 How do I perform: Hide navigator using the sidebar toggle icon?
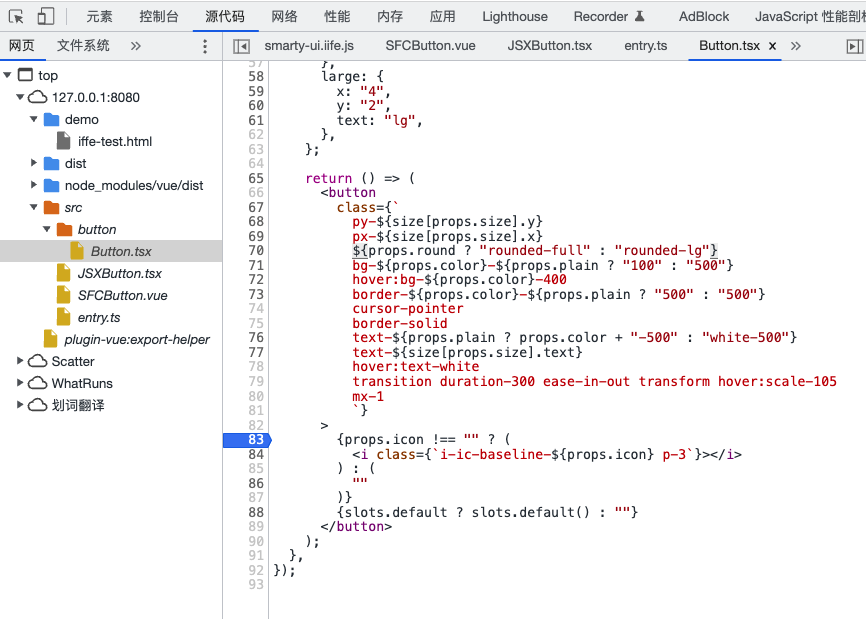241,46
